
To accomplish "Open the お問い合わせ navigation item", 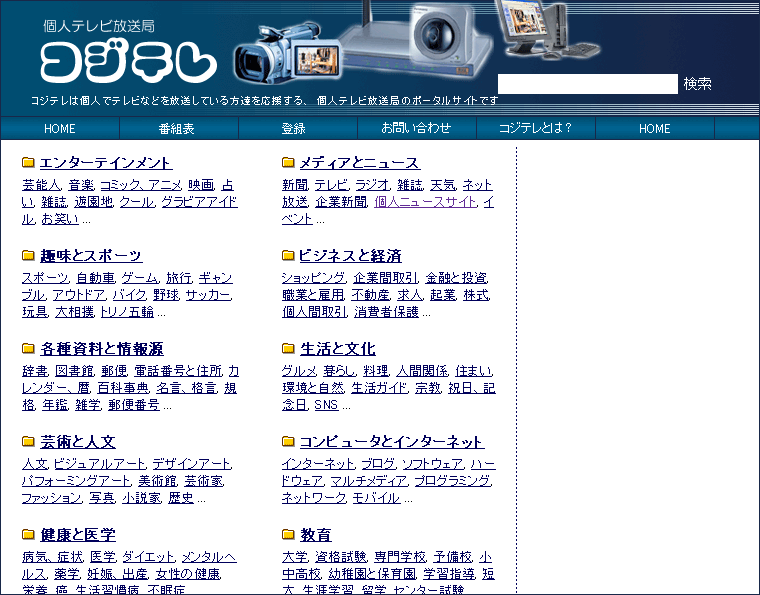I will (416, 129).
